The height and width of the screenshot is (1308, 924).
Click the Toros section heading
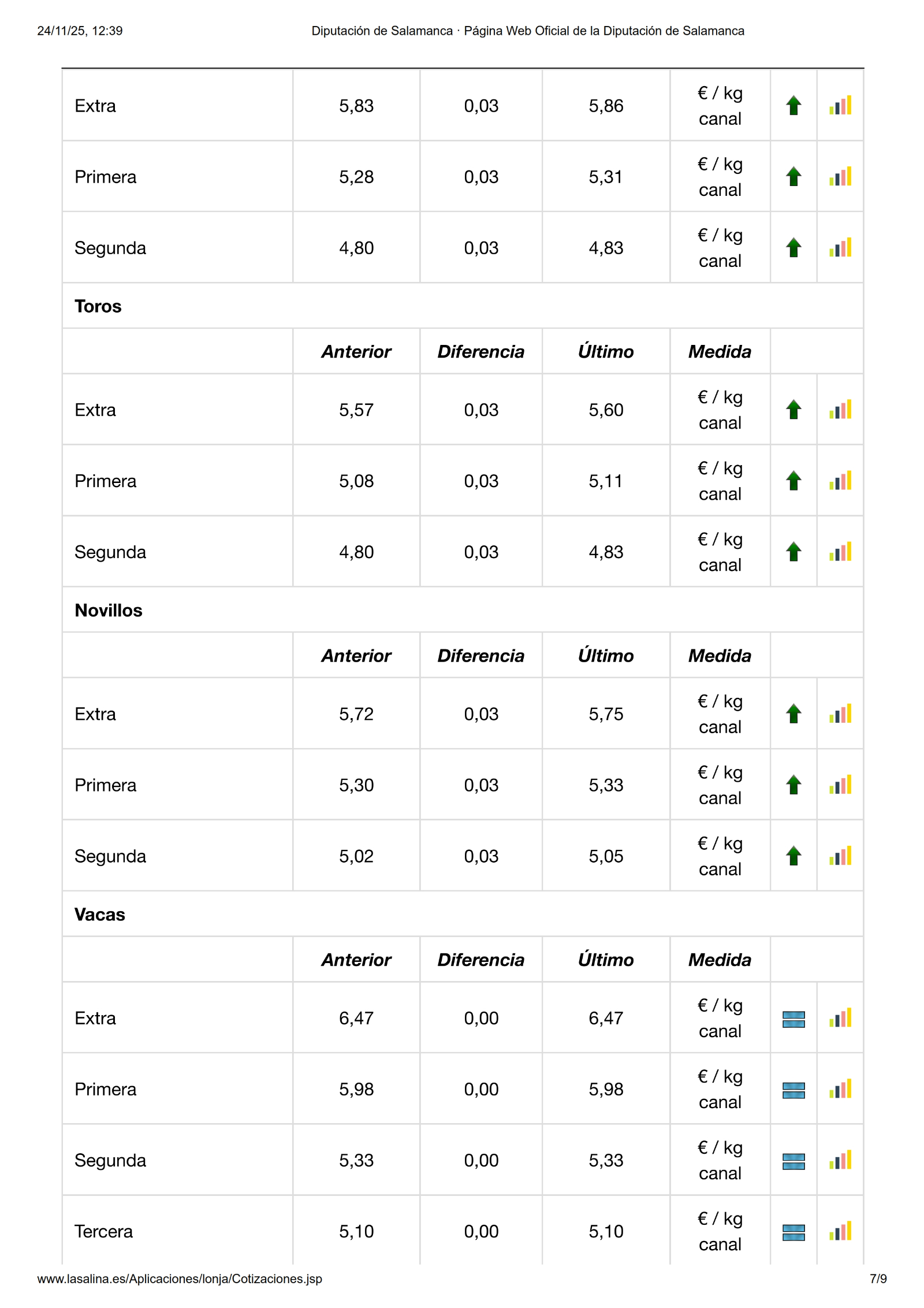click(x=98, y=306)
